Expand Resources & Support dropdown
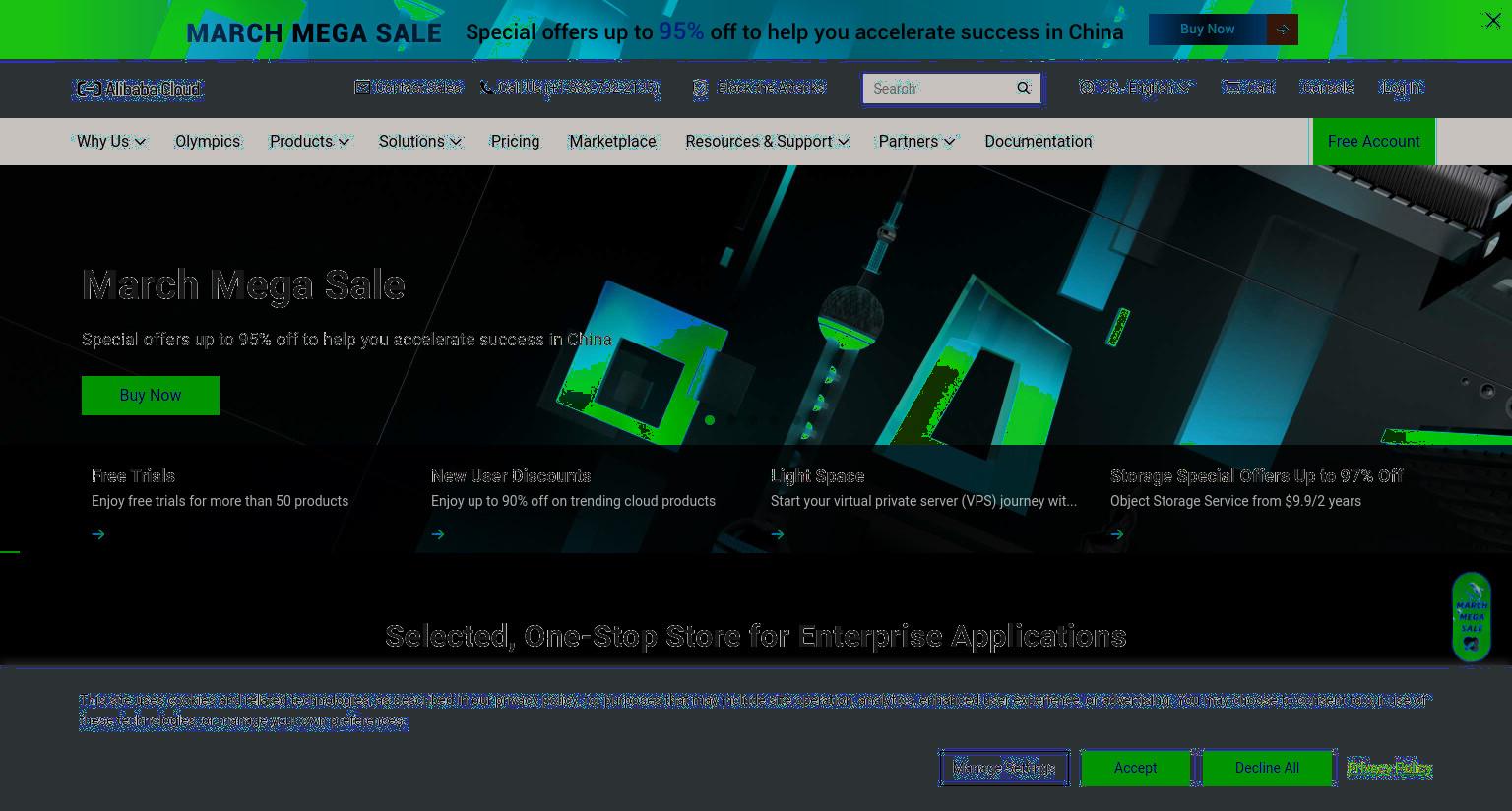Viewport: 1512px width, 811px height. [x=767, y=142]
